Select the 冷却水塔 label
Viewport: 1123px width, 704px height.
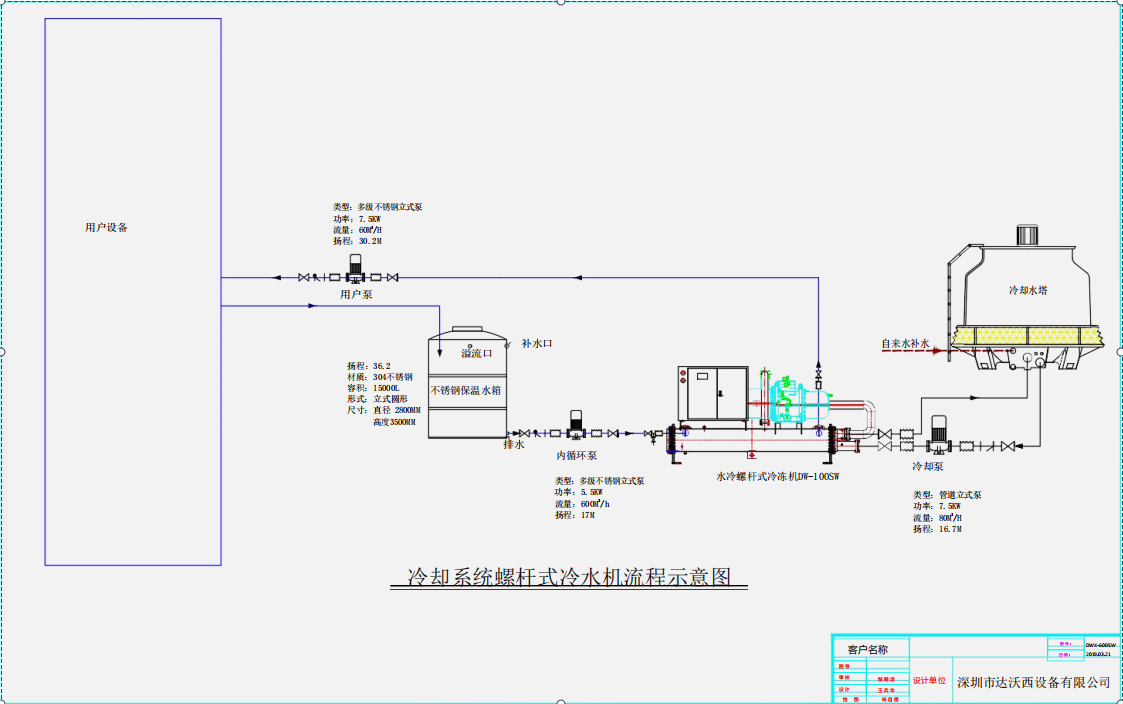pos(1028,290)
